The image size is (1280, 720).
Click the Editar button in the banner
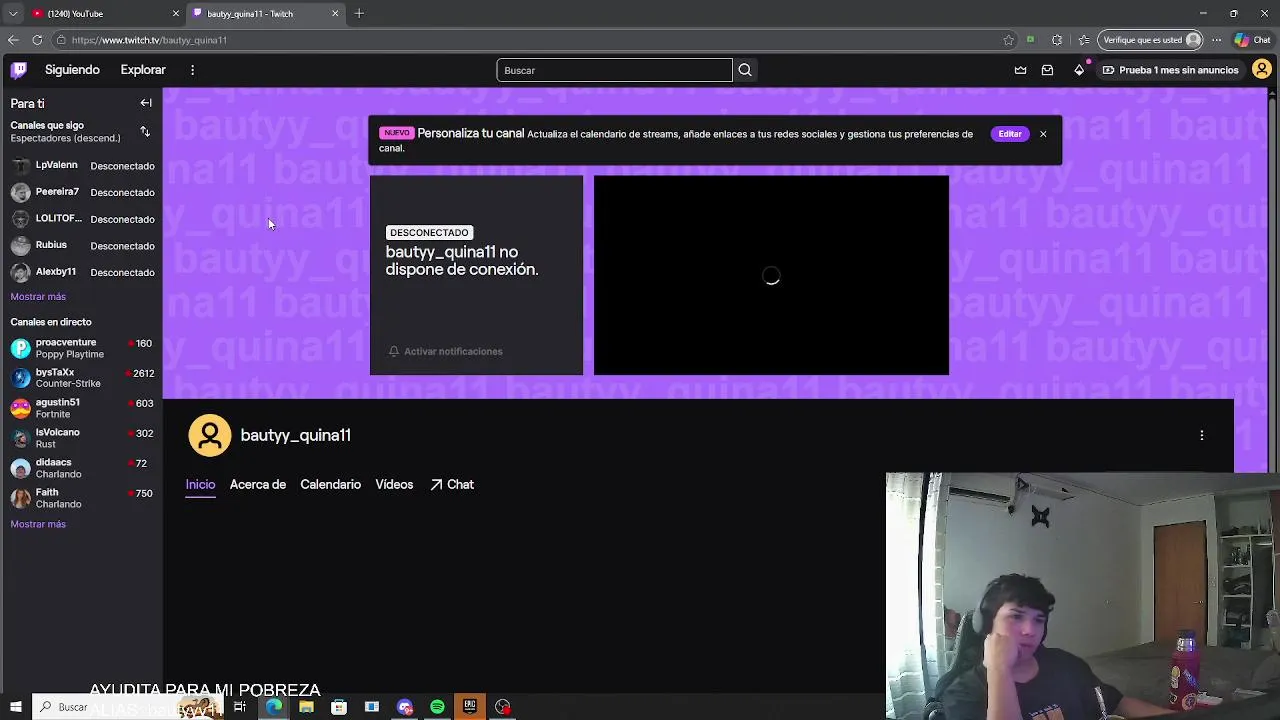click(1010, 134)
